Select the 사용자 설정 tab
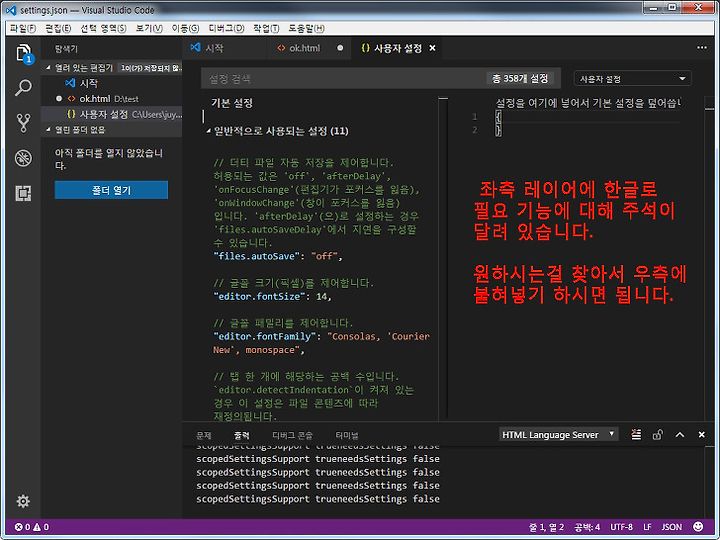Viewport: 720px width, 540px height. [x=398, y=48]
